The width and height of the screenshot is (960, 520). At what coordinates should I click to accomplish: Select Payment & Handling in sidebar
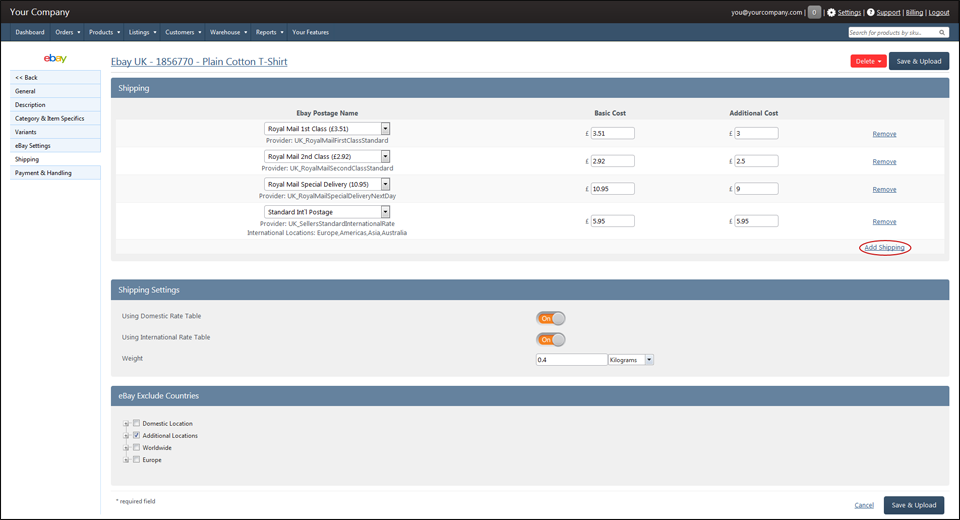(x=55, y=173)
